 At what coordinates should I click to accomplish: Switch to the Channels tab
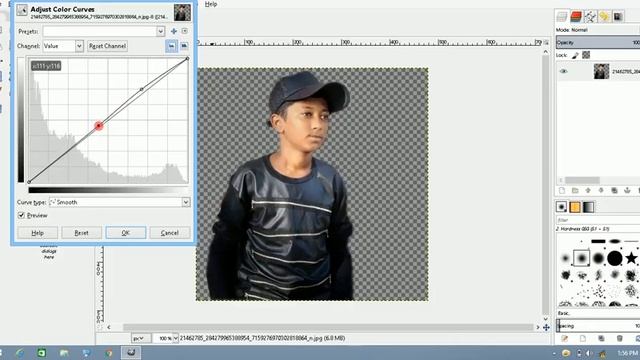(x=576, y=16)
